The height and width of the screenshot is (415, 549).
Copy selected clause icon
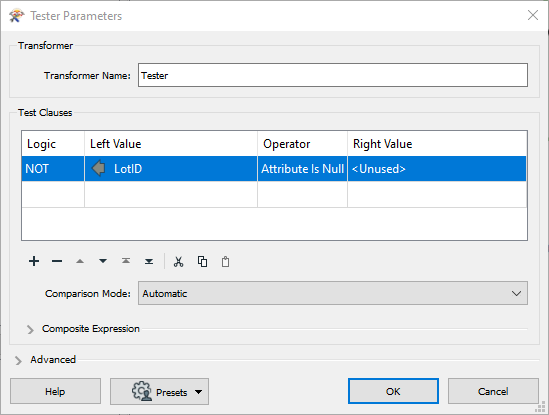[x=202, y=262]
